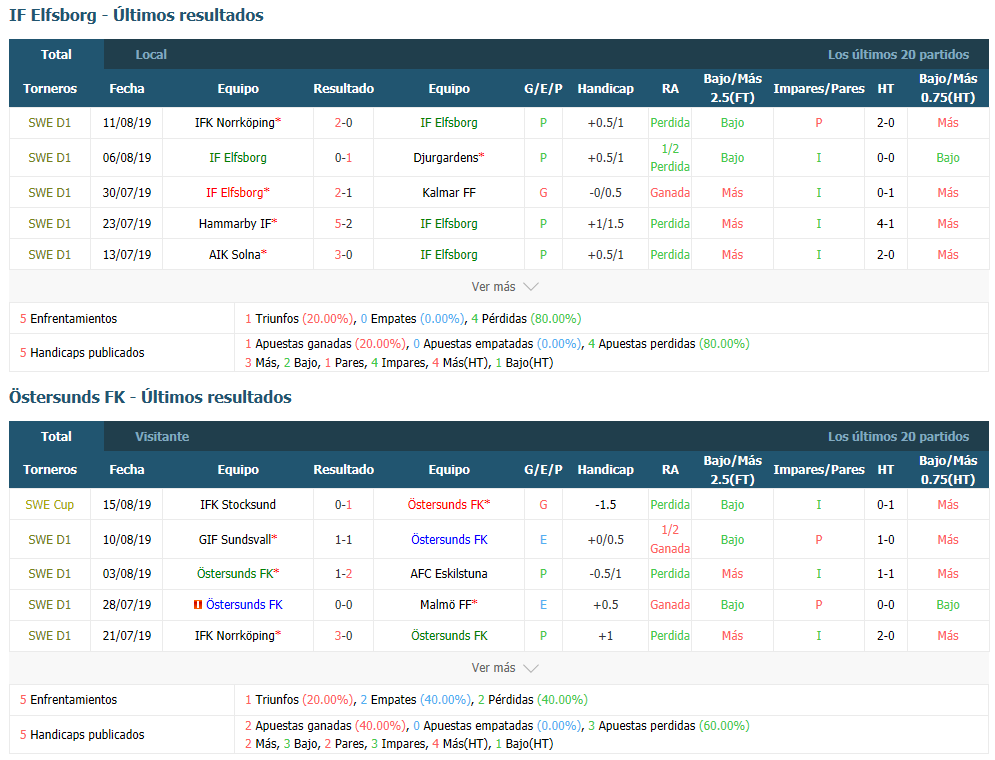Click the 2-1 result against Kalmar FF

pyautogui.click(x=343, y=193)
